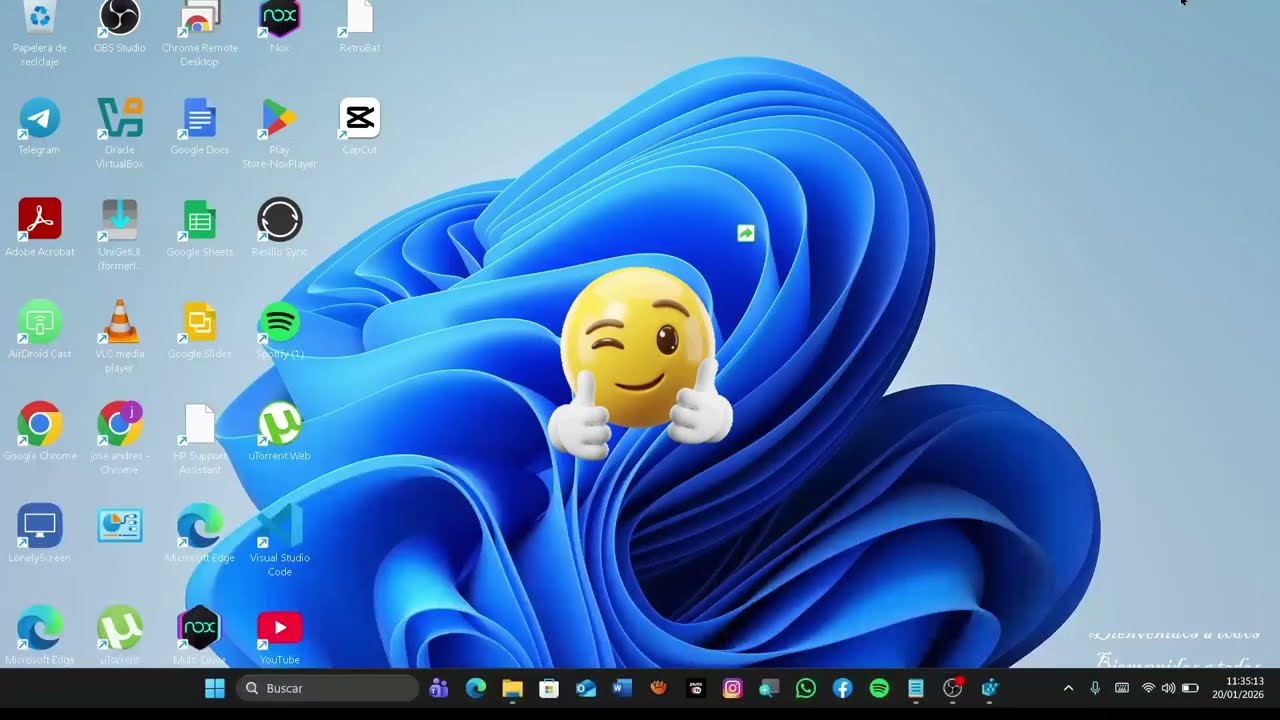Open the Windows Start menu
This screenshot has height=720, width=1280.
tap(214, 688)
